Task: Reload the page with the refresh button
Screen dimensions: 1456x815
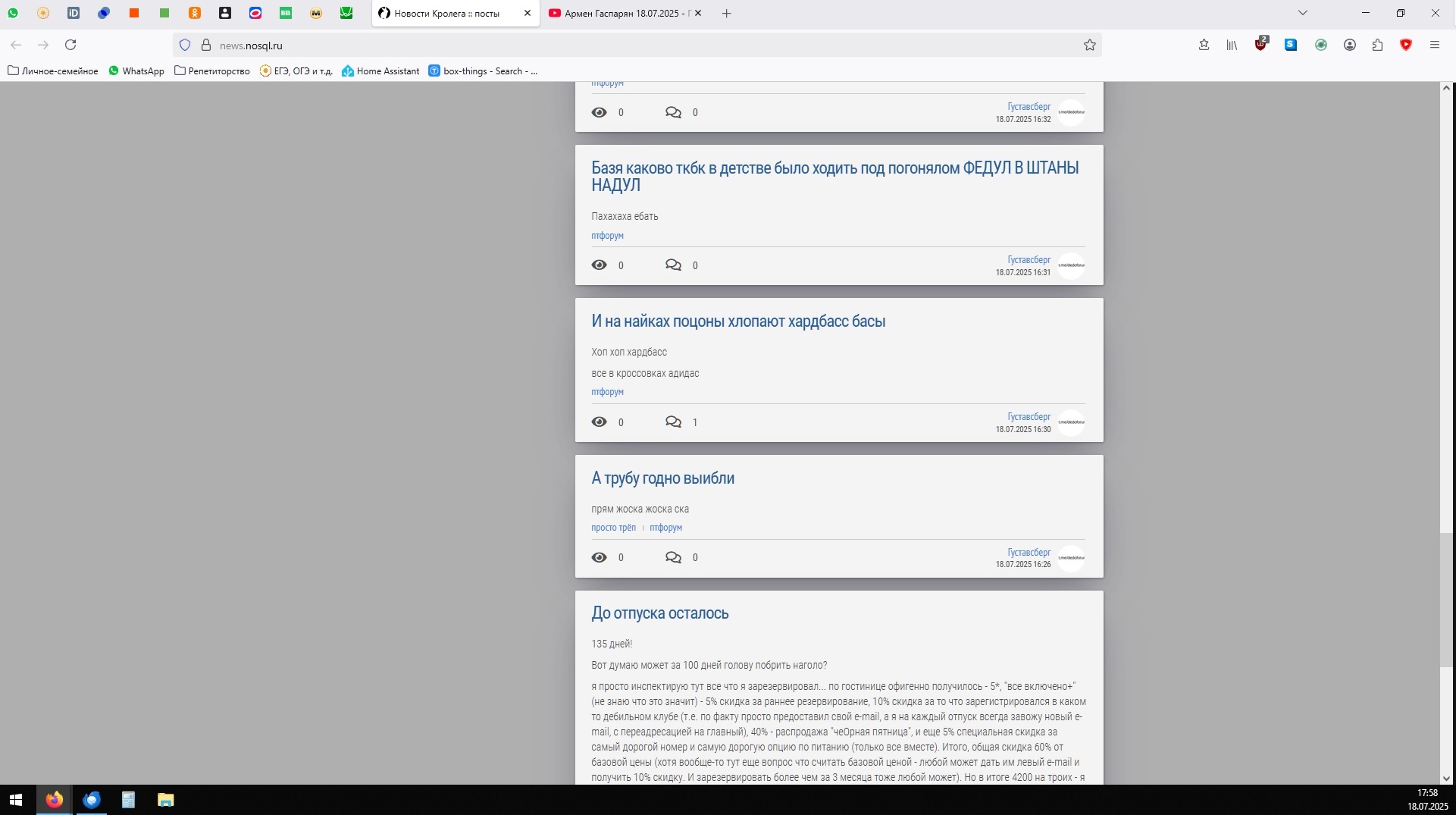Action: pyautogui.click(x=70, y=45)
